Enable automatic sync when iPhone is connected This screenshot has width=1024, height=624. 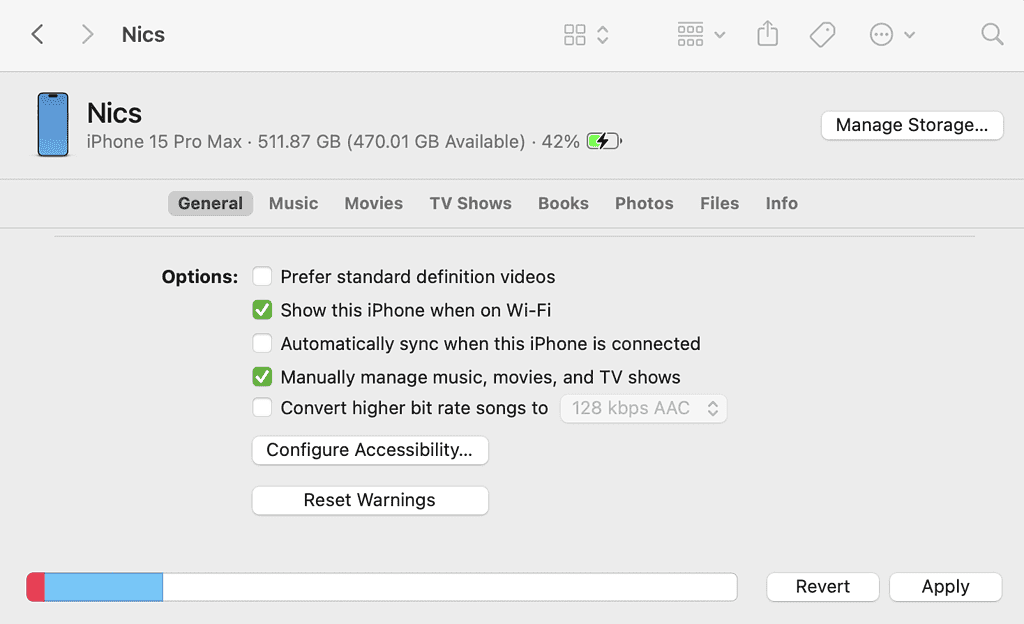[262, 344]
